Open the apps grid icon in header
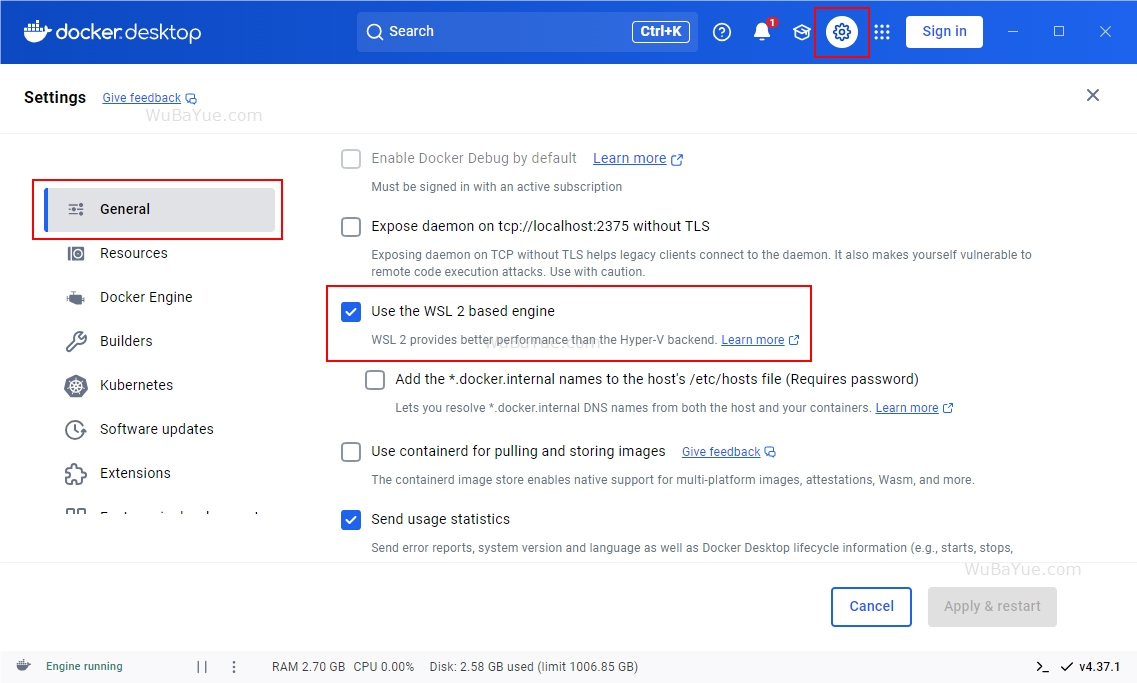The height and width of the screenshot is (683, 1137). point(882,32)
